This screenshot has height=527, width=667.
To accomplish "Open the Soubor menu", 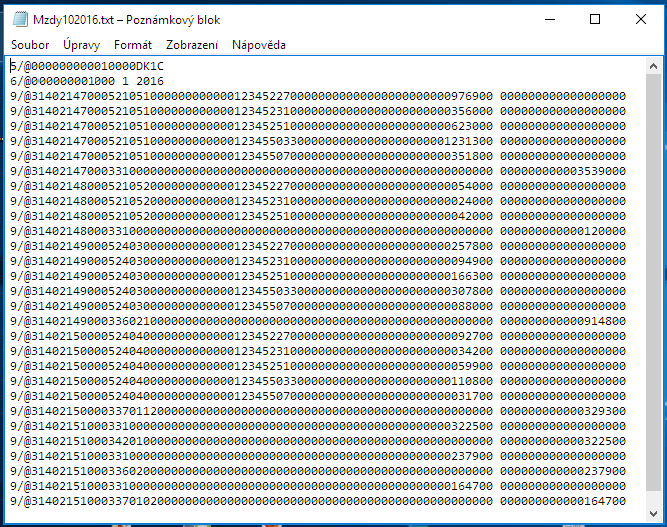I will [x=30, y=45].
